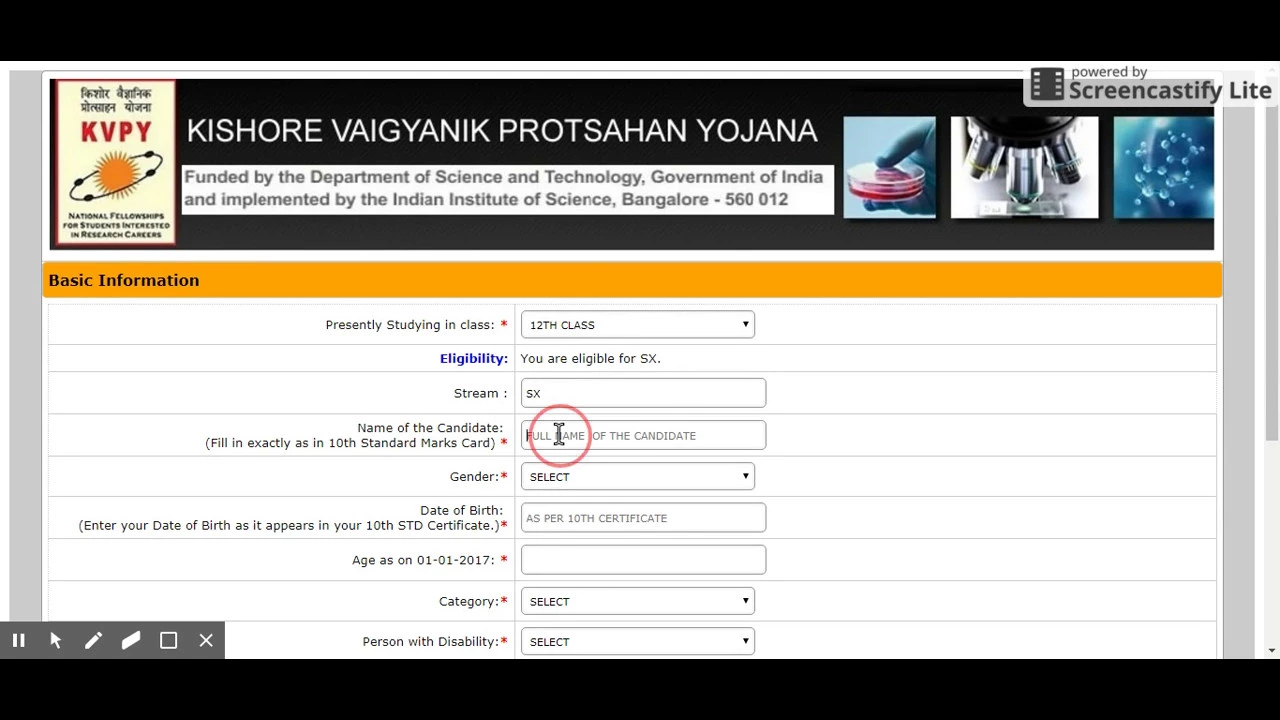The width and height of the screenshot is (1280, 720).
Task: Click the Stream field showing SX
Action: point(643,393)
